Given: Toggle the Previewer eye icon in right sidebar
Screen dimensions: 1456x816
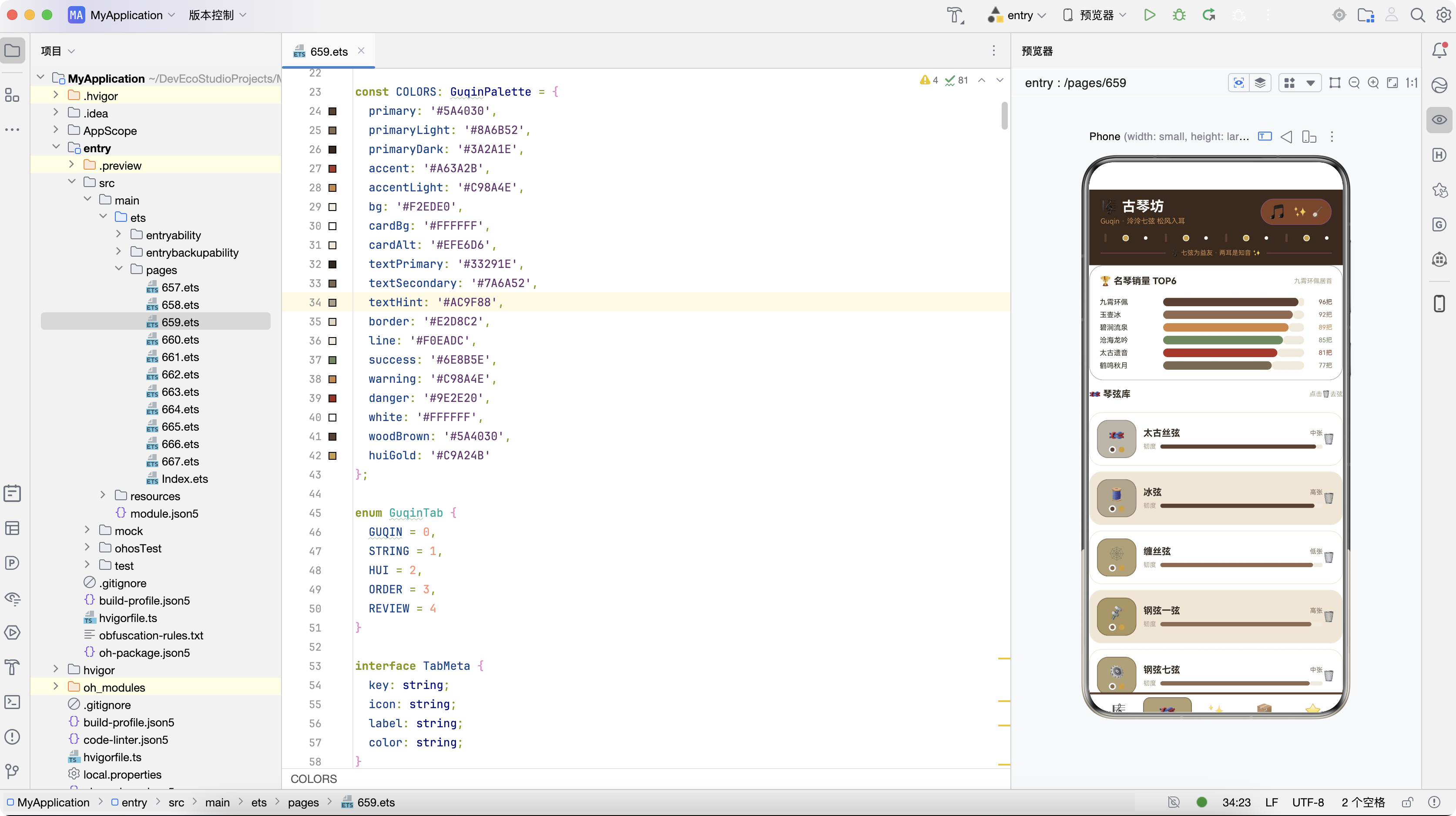Looking at the screenshot, I should pyautogui.click(x=1439, y=120).
